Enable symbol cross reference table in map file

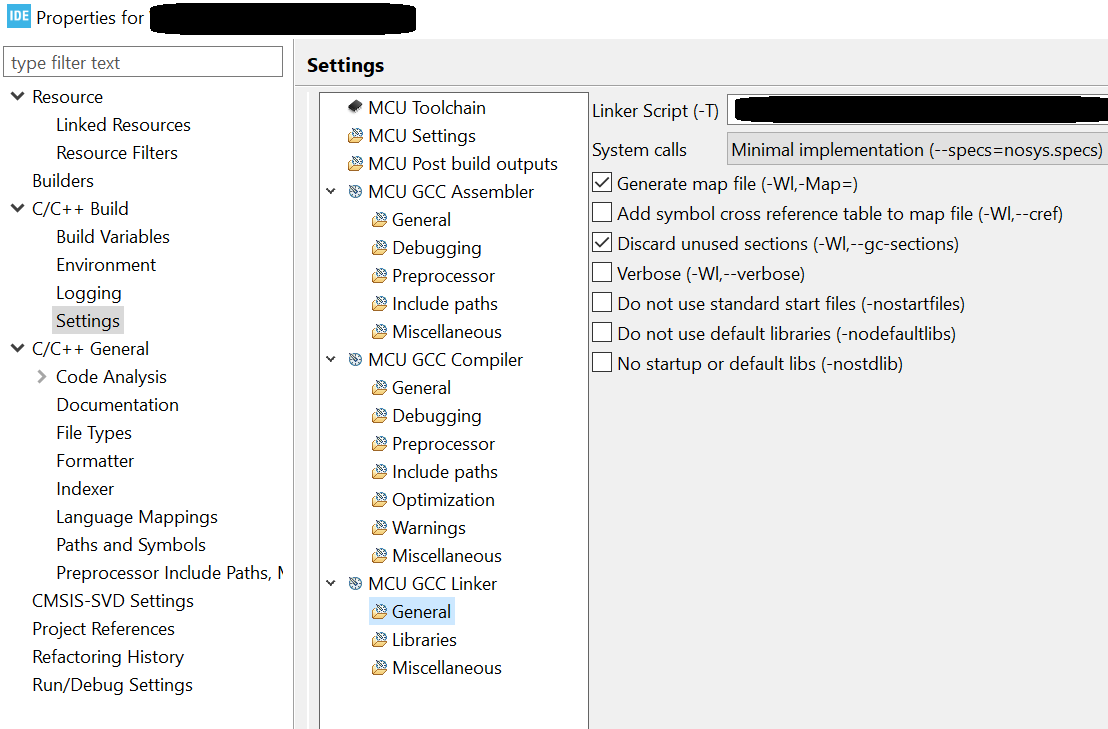pyautogui.click(x=601, y=212)
